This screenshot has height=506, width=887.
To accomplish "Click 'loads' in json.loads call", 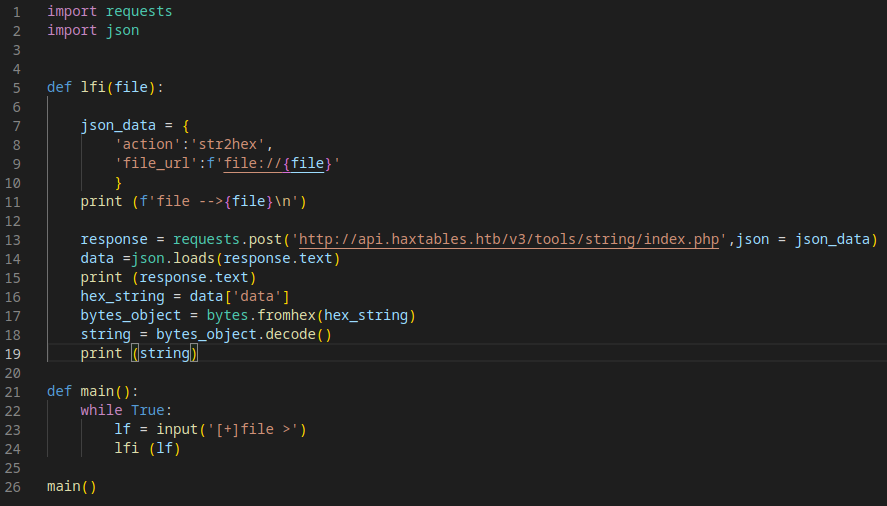I will (x=193, y=259).
